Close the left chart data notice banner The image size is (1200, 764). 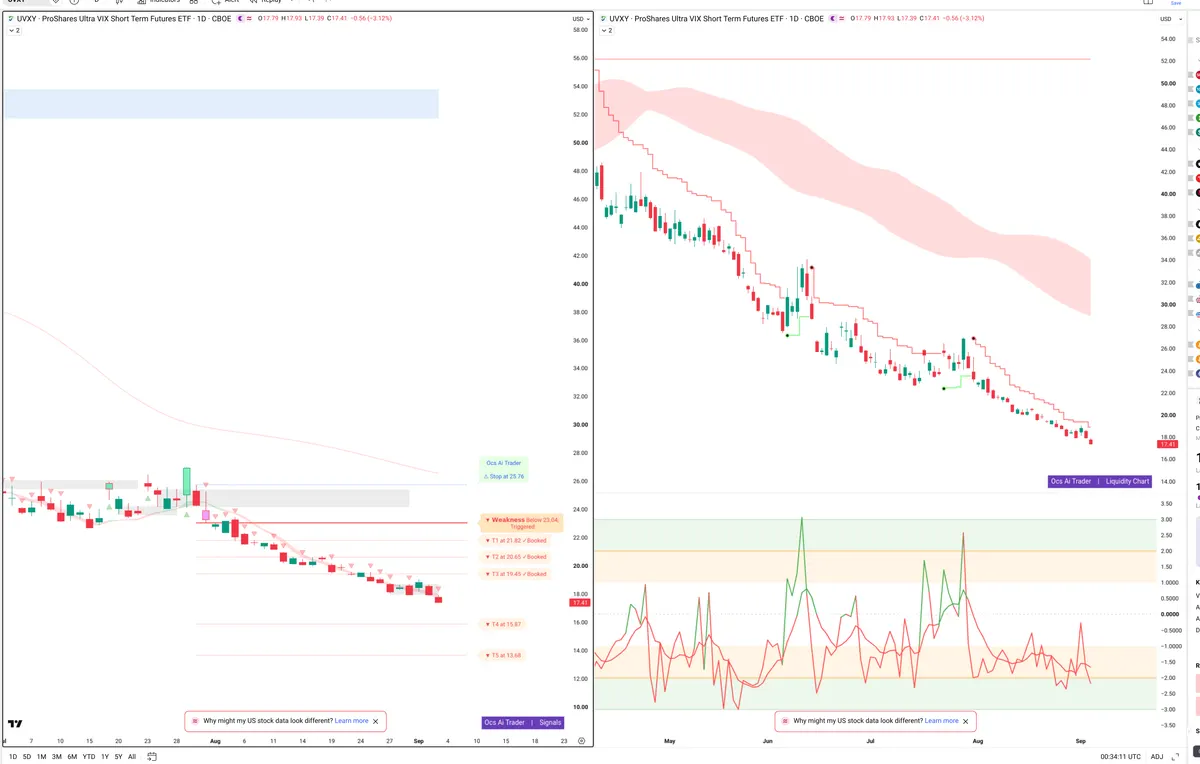[x=376, y=721]
